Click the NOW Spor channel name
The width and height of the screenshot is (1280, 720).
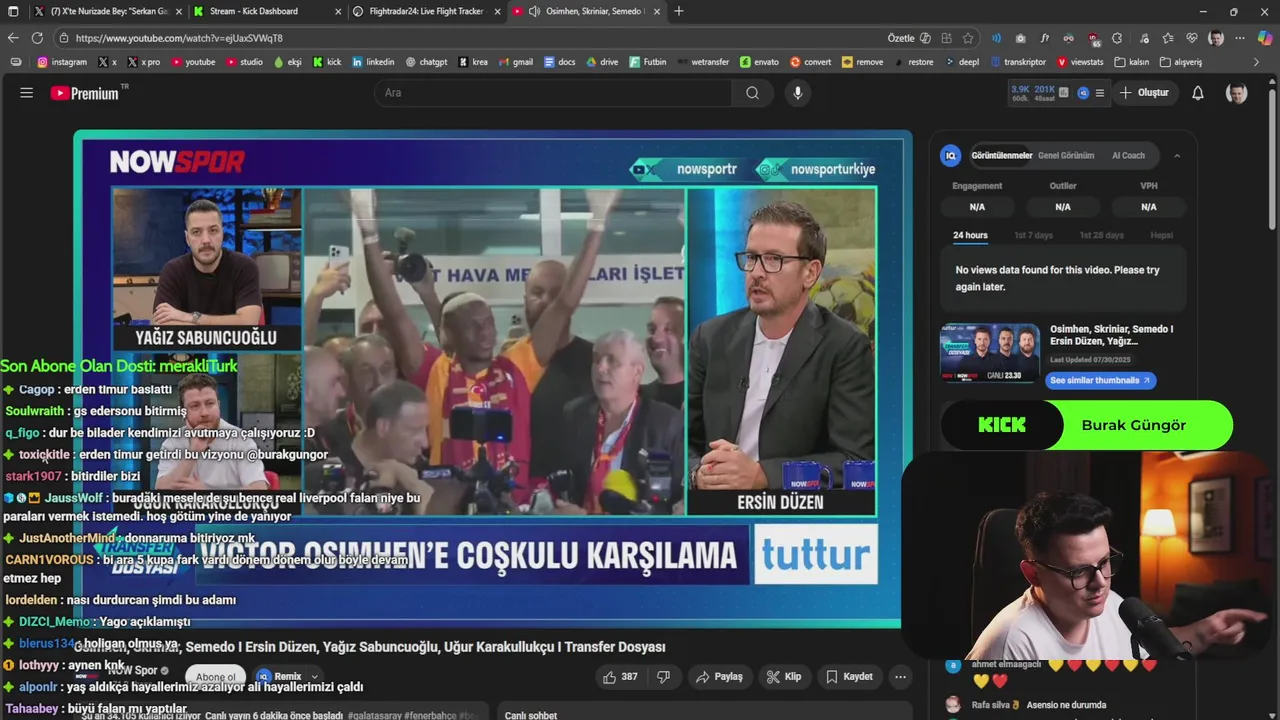point(133,670)
